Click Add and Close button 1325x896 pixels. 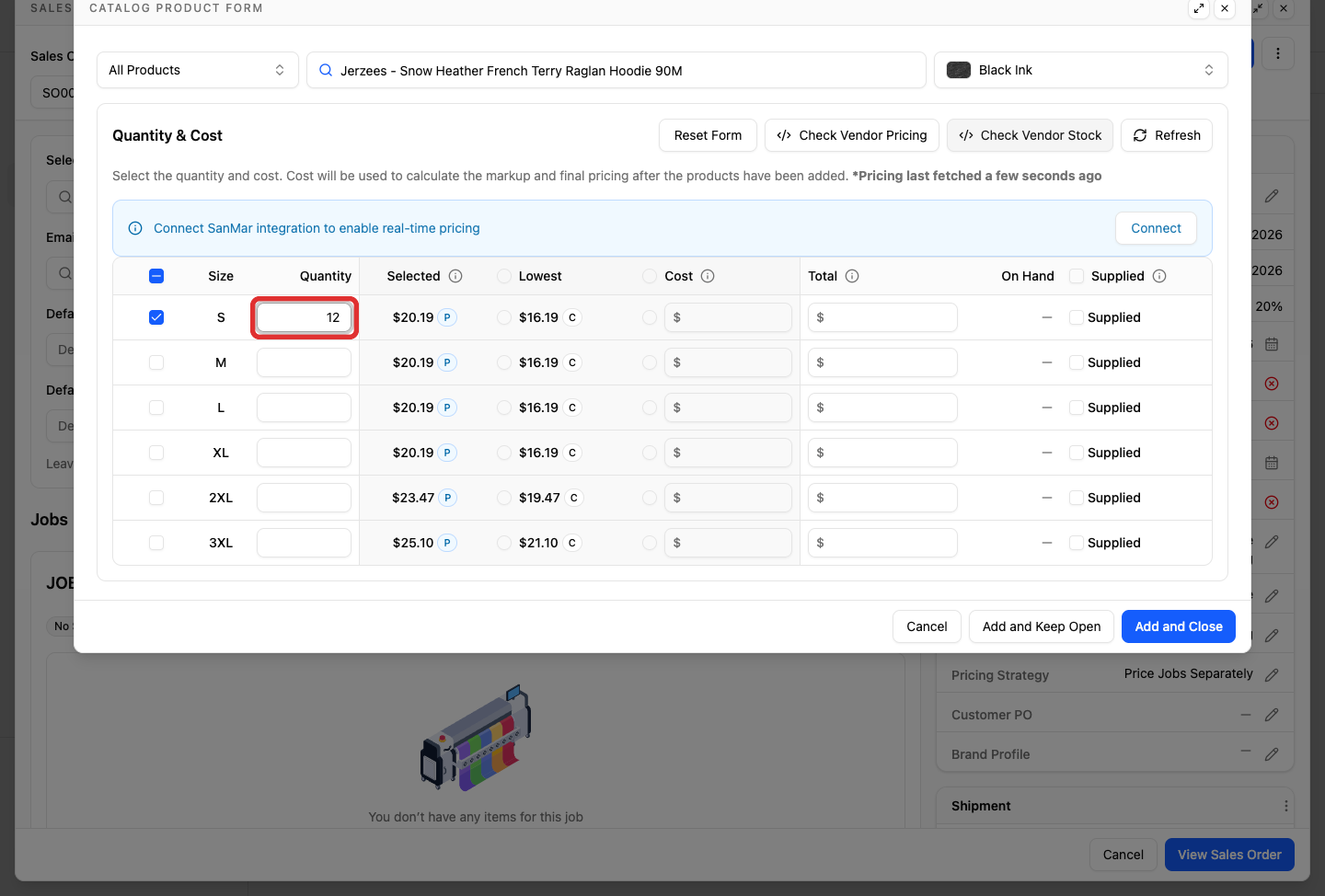1179,626
